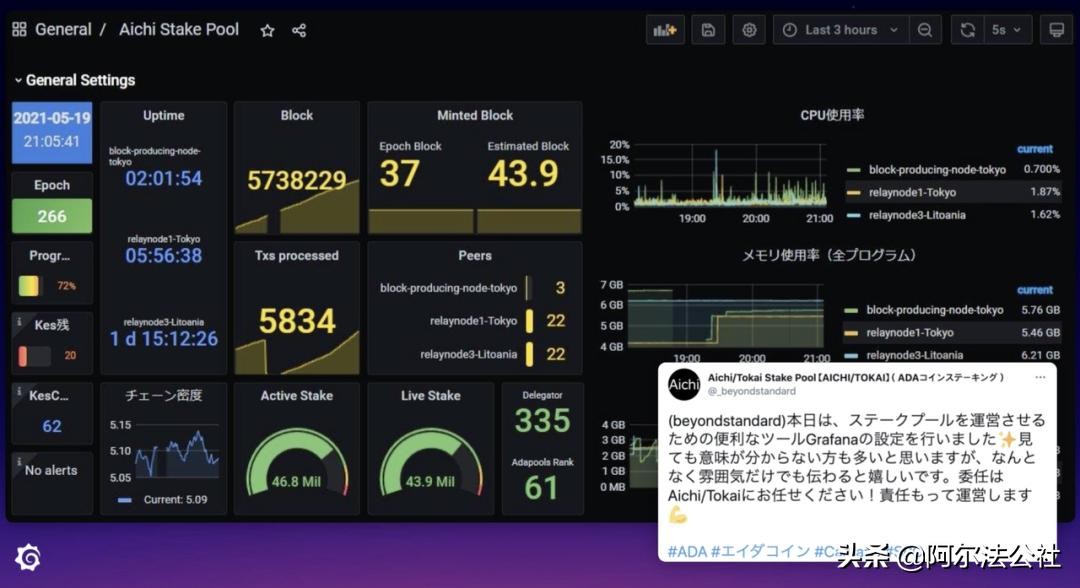
Task: Switch to TV view mode icon
Action: tap(1055, 30)
